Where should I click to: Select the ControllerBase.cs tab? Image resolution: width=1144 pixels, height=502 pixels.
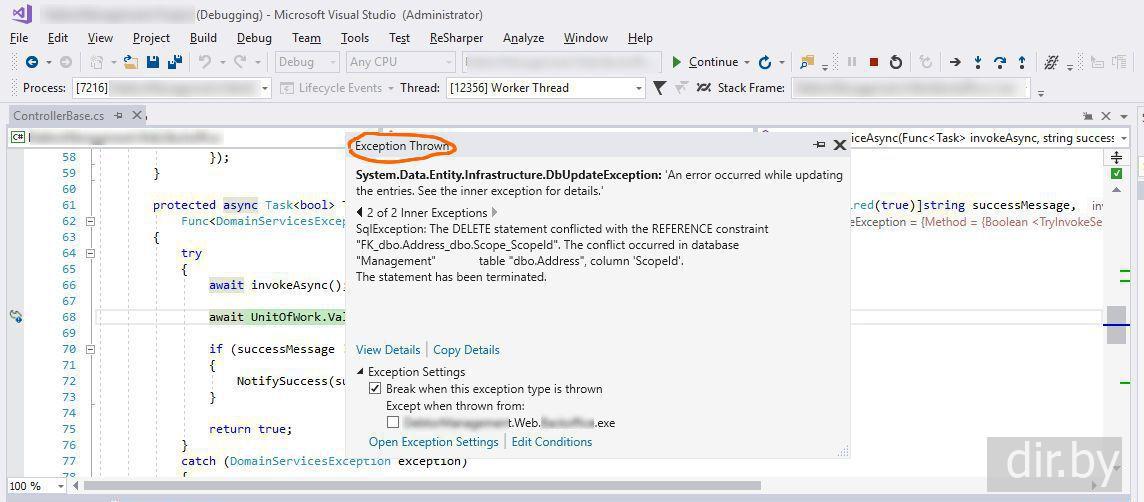pyautogui.click(x=59, y=115)
